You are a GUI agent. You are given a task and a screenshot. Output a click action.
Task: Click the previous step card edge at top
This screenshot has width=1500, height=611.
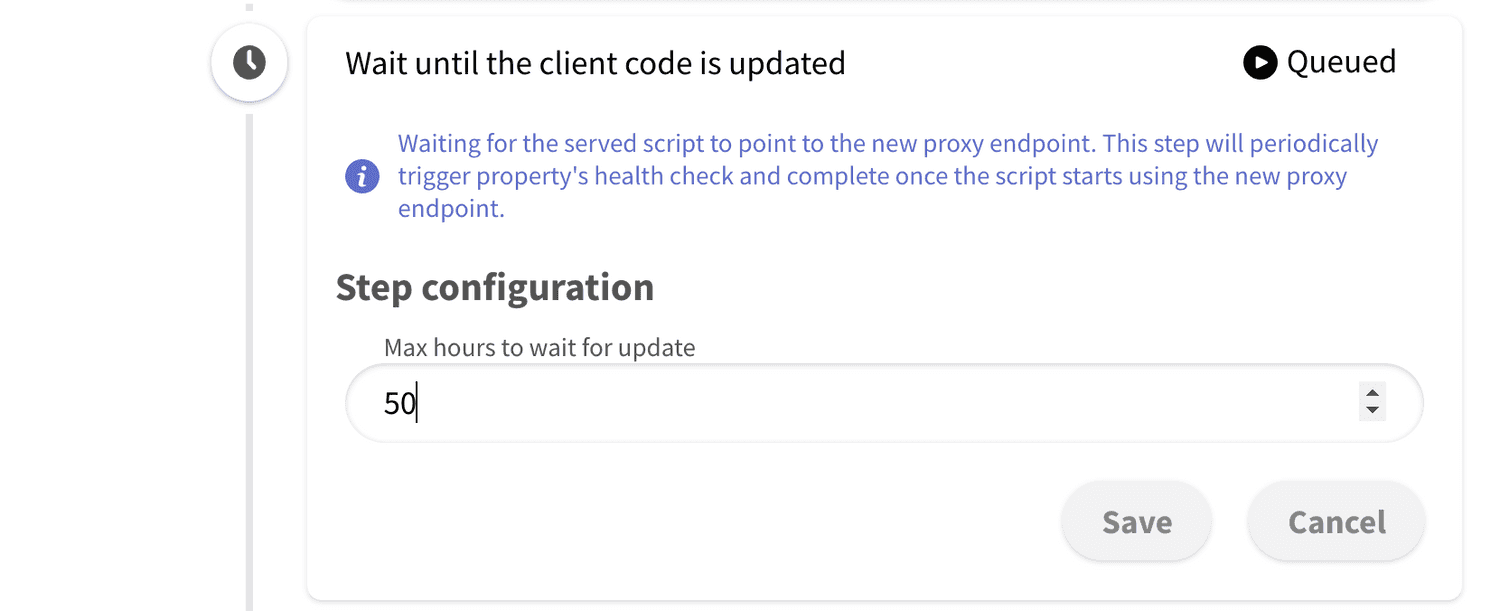pyautogui.click(x=880, y=3)
